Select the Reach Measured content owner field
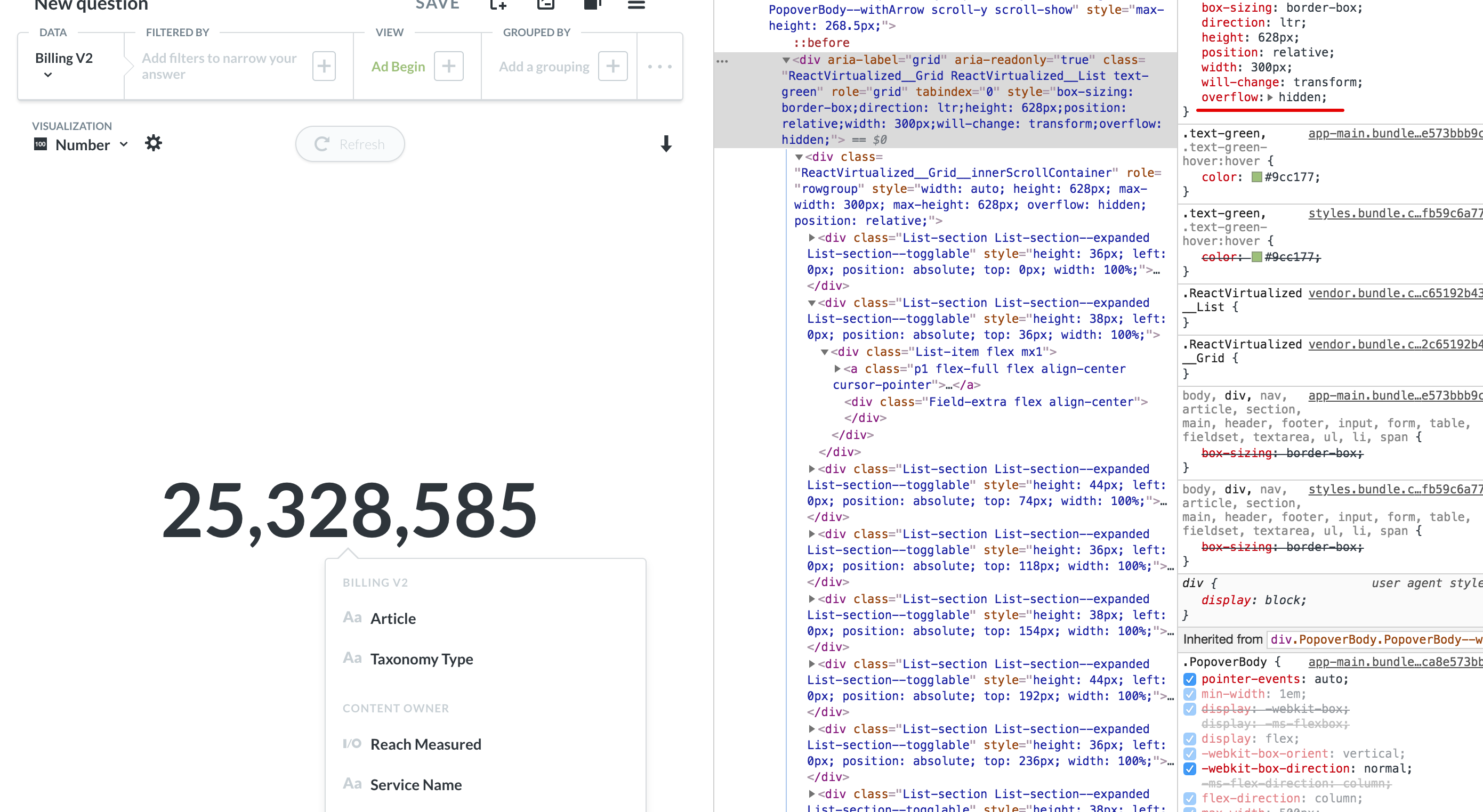This screenshot has width=1483, height=812. 425,743
